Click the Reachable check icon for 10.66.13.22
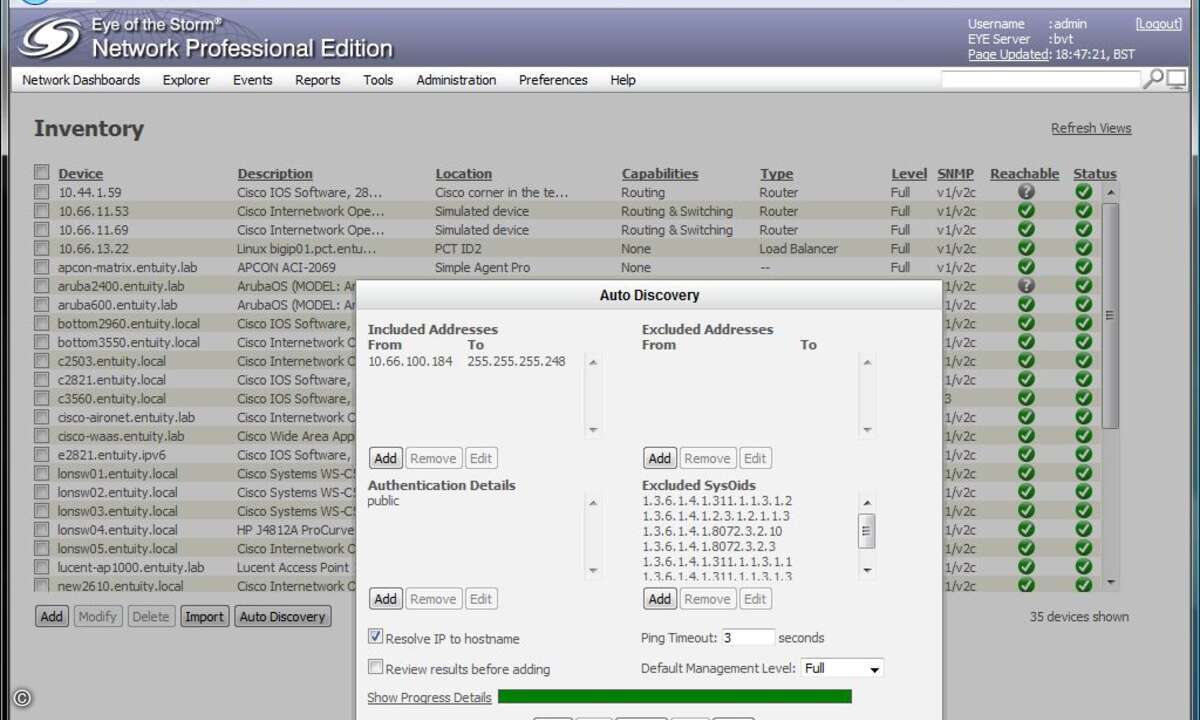 [x=1026, y=248]
